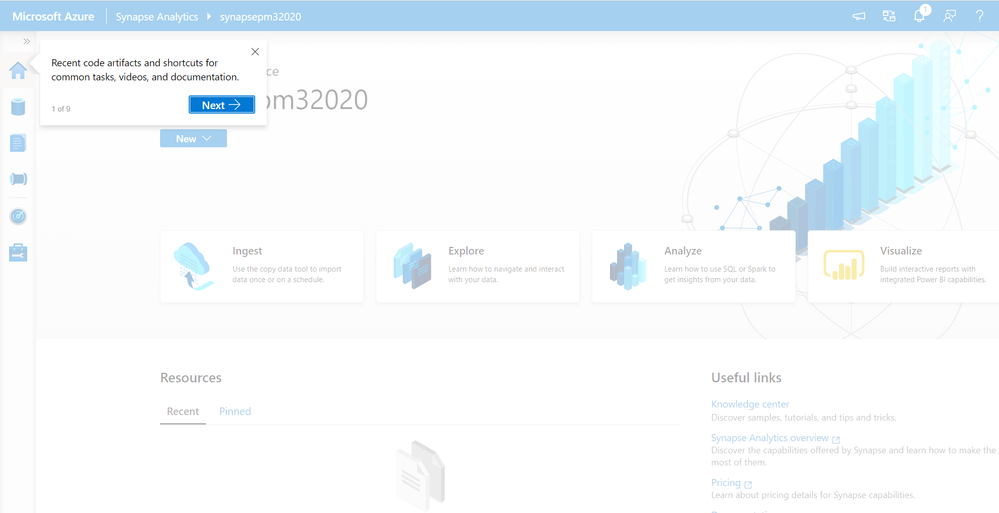Open the Monitor hub gauge icon

click(x=18, y=217)
